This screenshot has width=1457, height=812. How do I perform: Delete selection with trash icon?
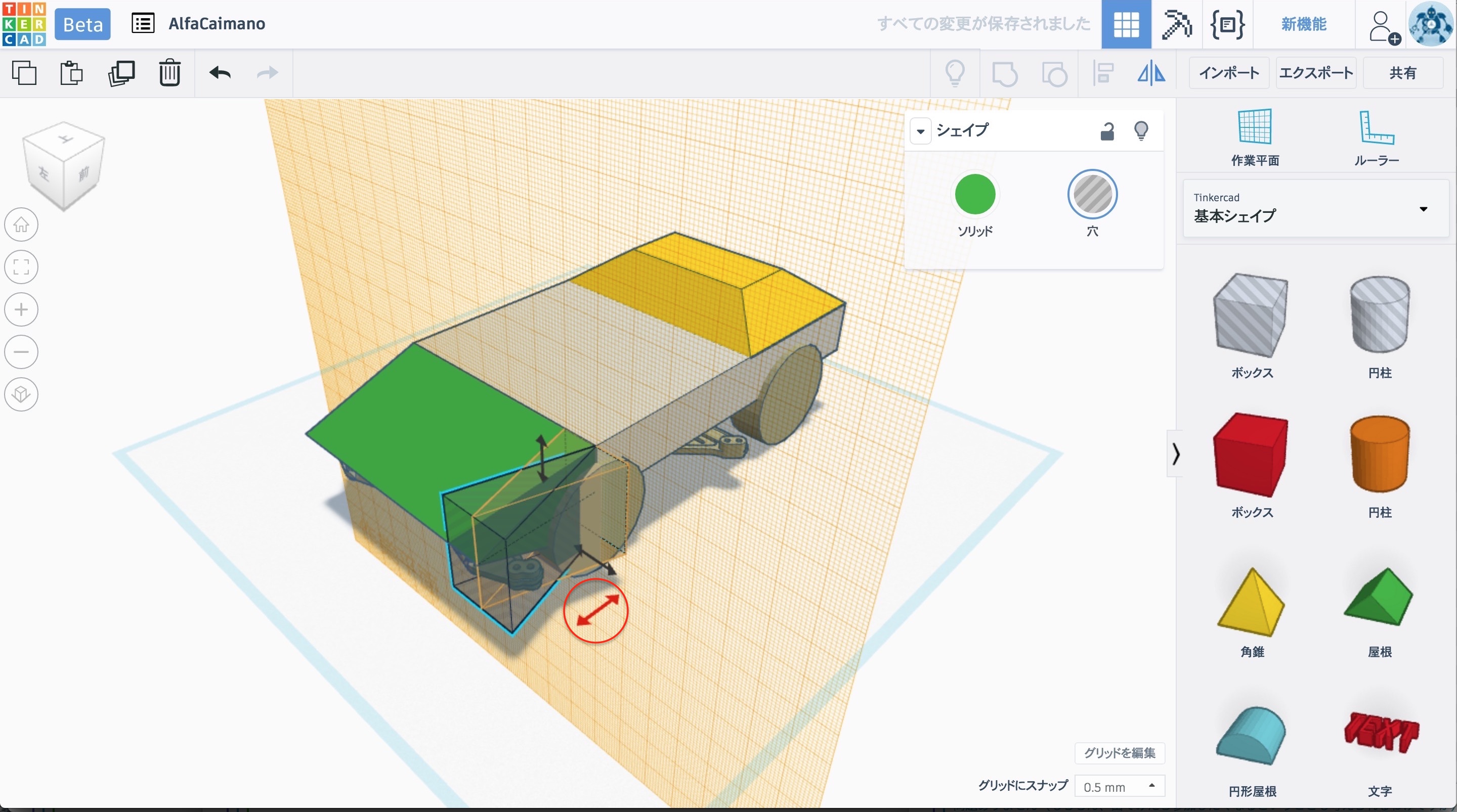tap(169, 73)
